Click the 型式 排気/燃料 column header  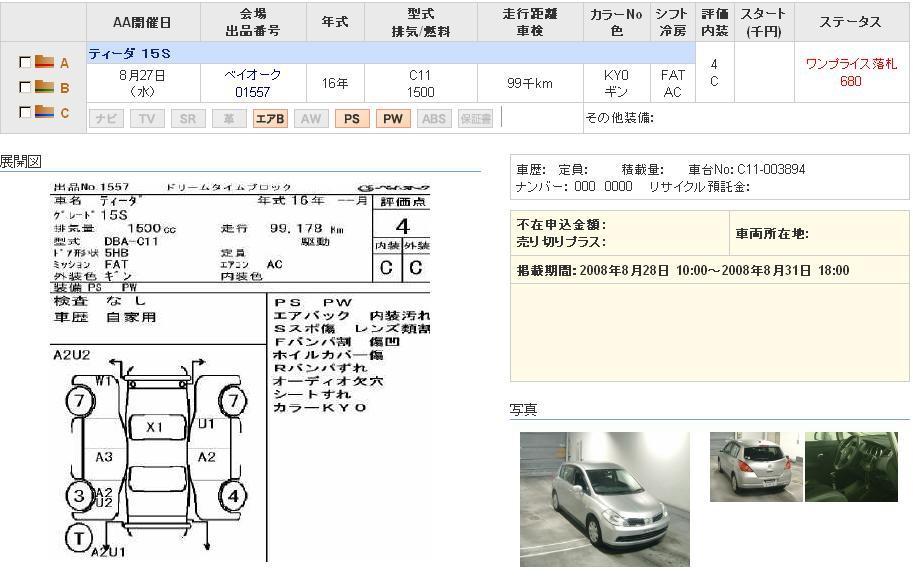pos(420,22)
